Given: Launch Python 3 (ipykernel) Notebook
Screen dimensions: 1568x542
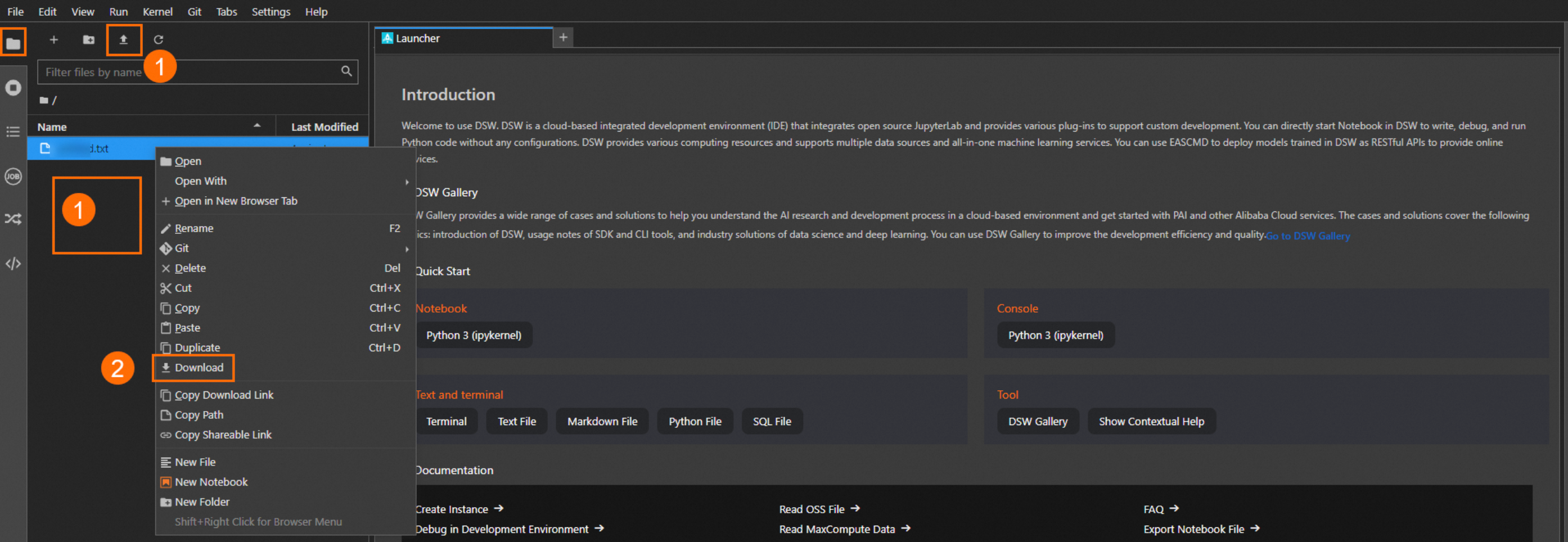Looking at the screenshot, I should pos(474,335).
